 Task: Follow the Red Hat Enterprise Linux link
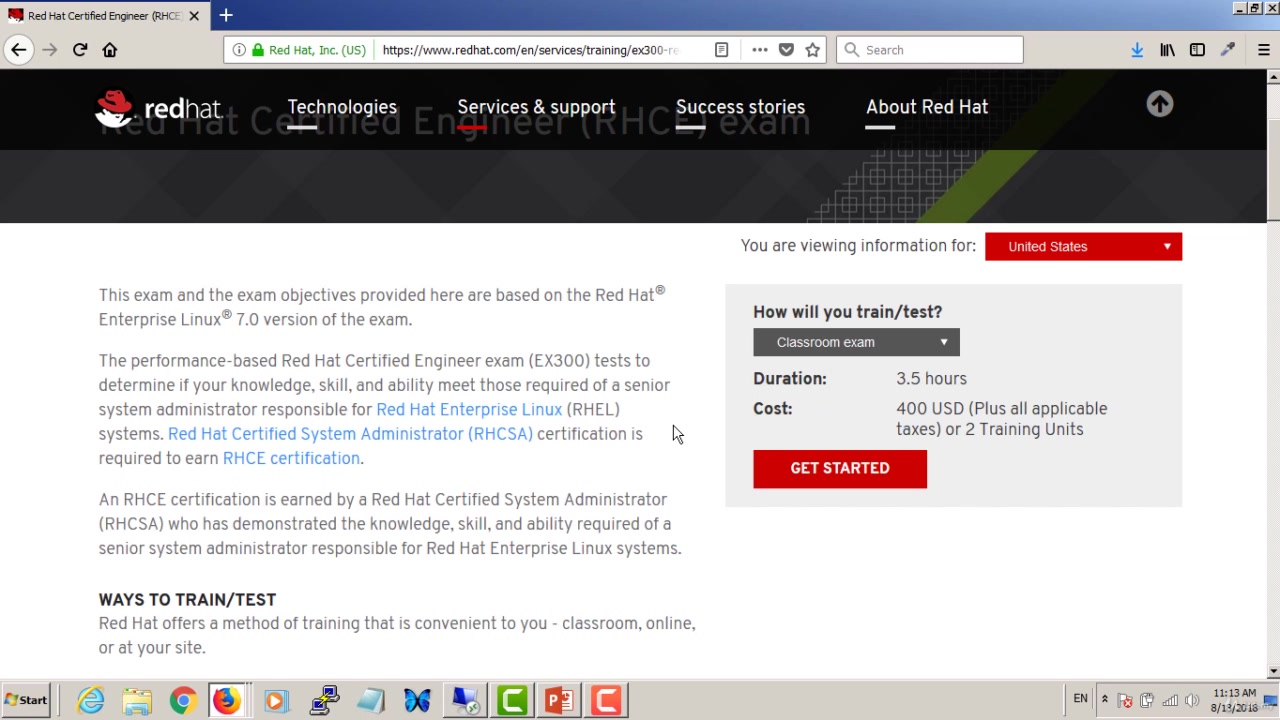click(x=469, y=410)
